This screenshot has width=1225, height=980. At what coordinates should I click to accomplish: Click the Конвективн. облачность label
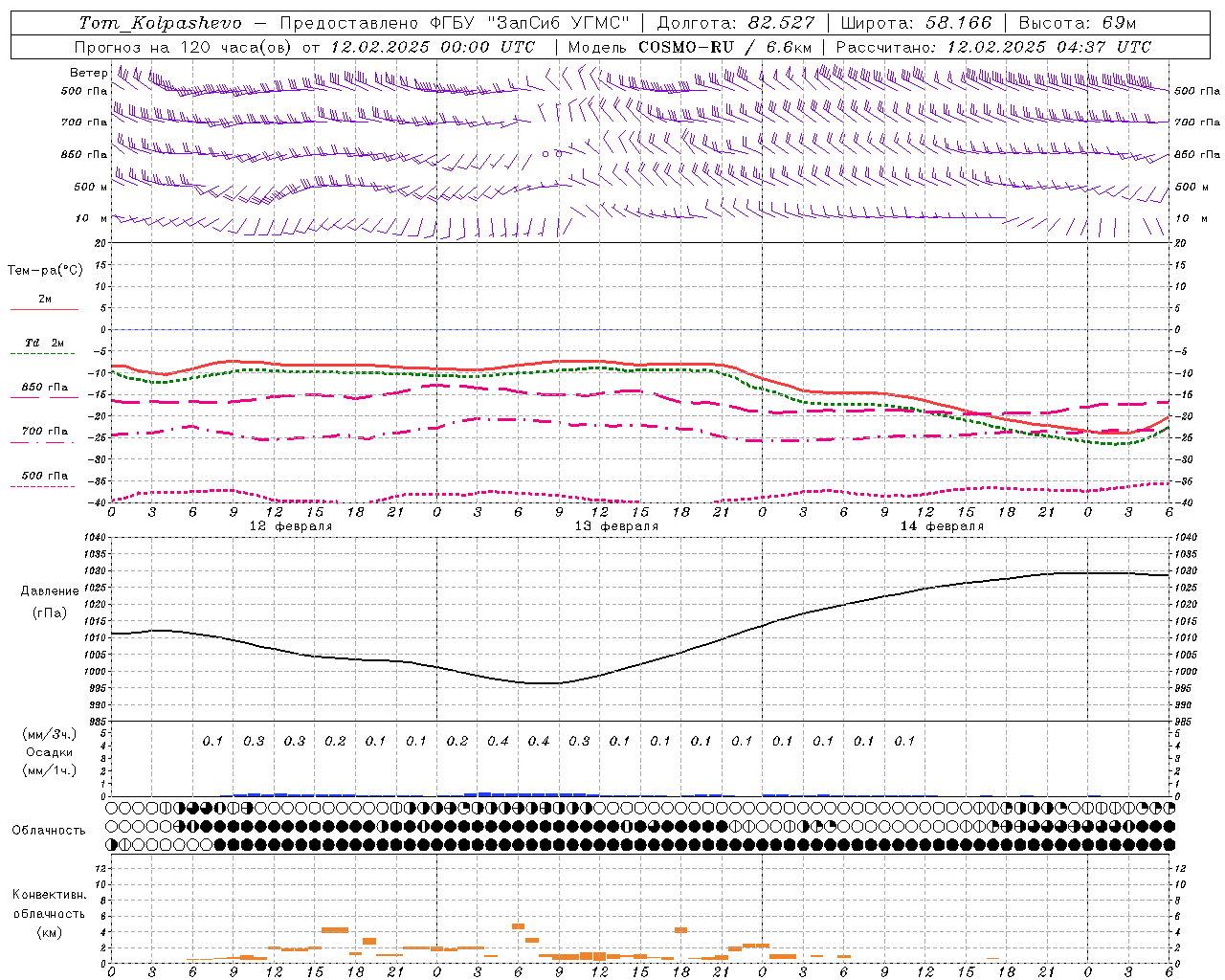click(x=50, y=904)
